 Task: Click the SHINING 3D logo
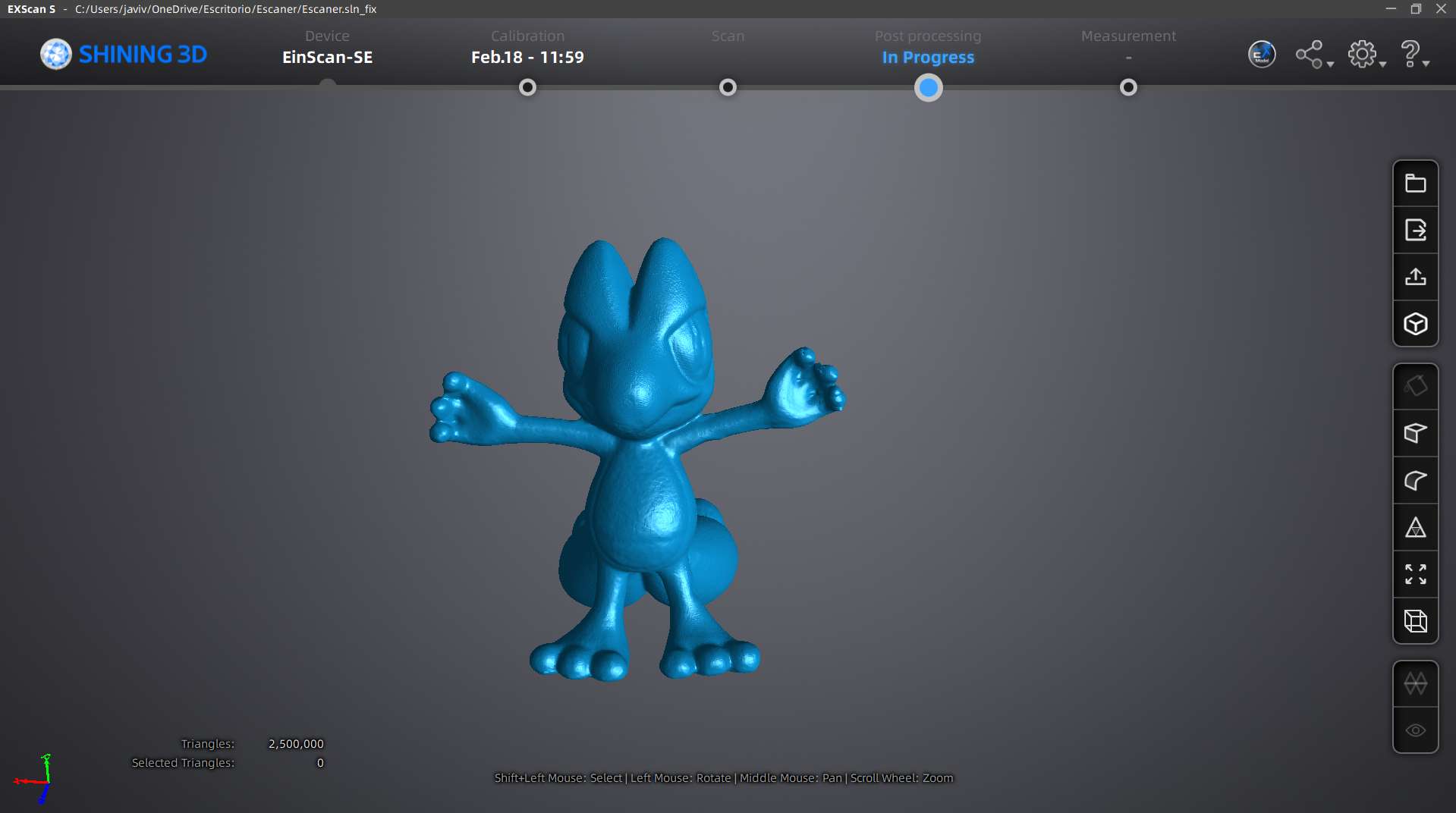(124, 55)
